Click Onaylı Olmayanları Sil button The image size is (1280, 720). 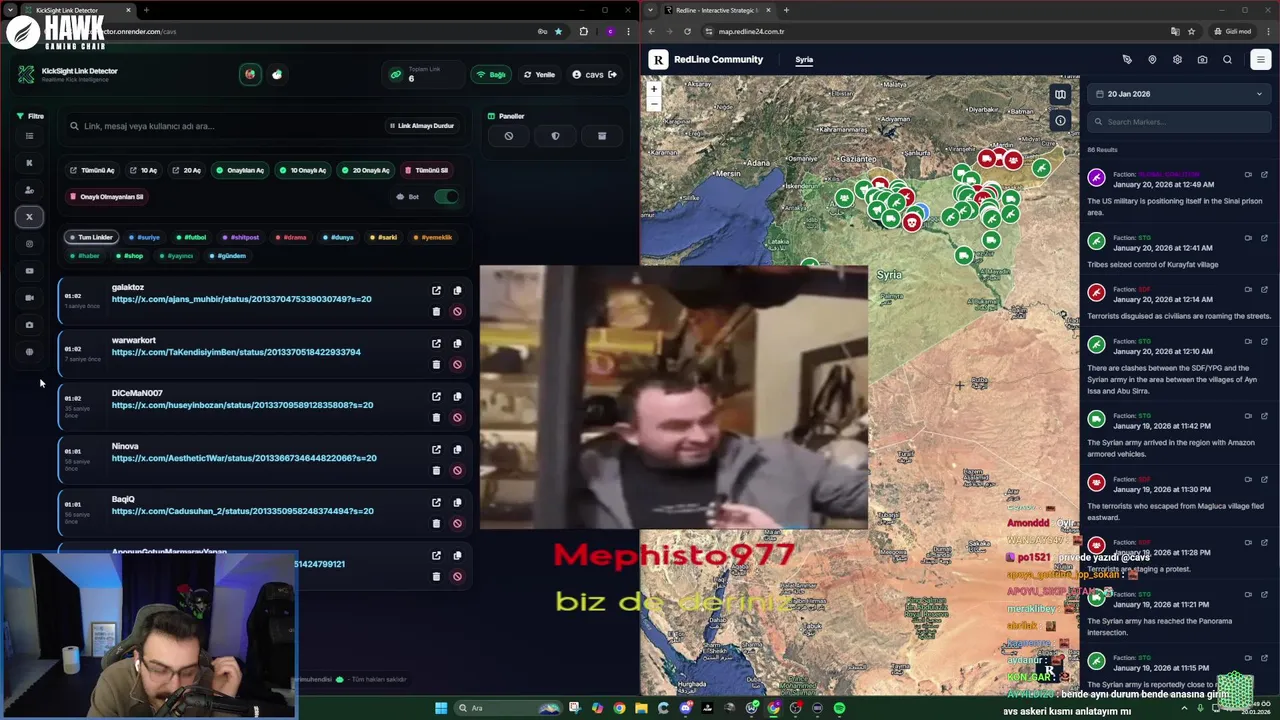tap(107, 197)
